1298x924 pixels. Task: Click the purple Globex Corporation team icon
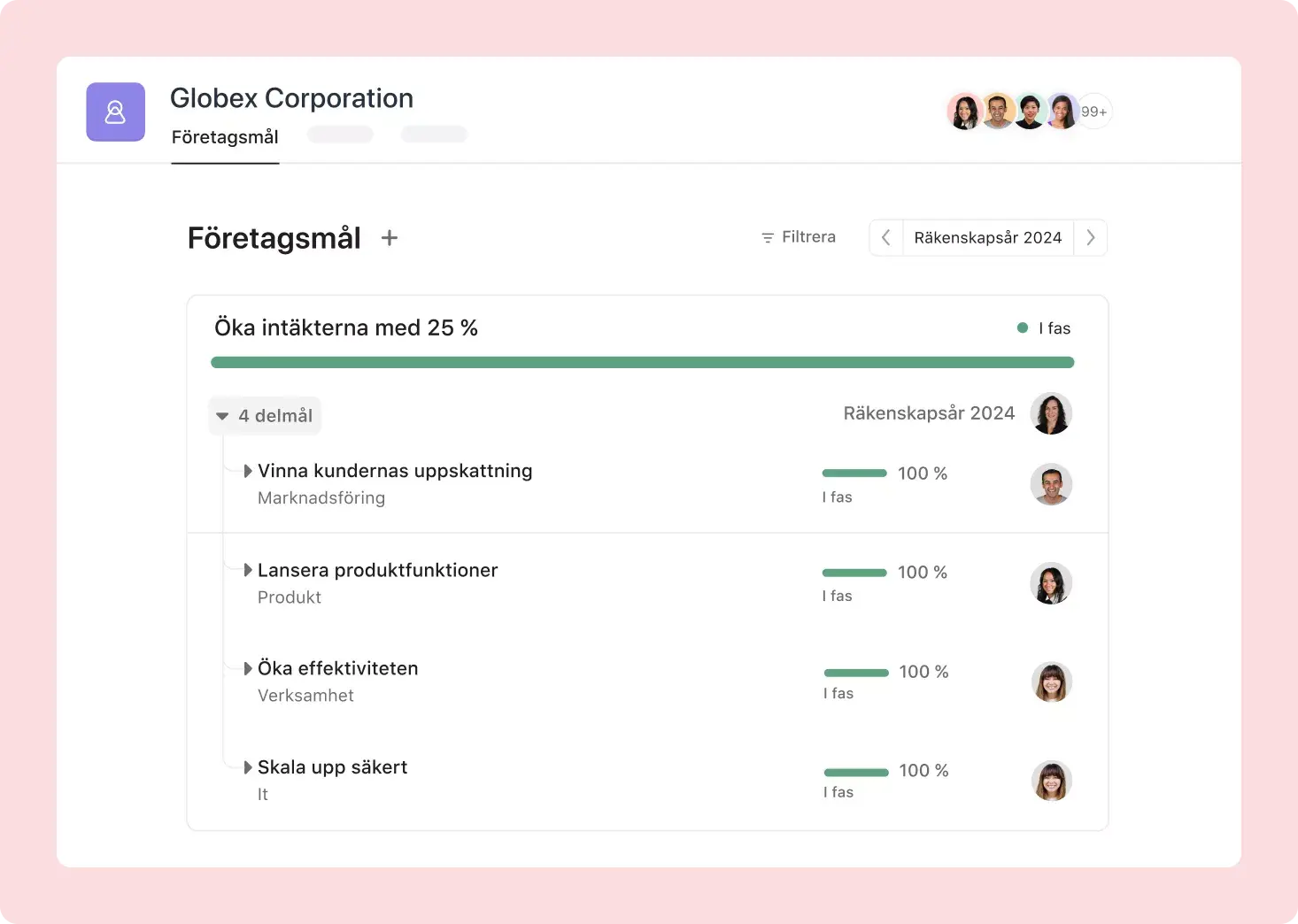[x=115, y=112]
